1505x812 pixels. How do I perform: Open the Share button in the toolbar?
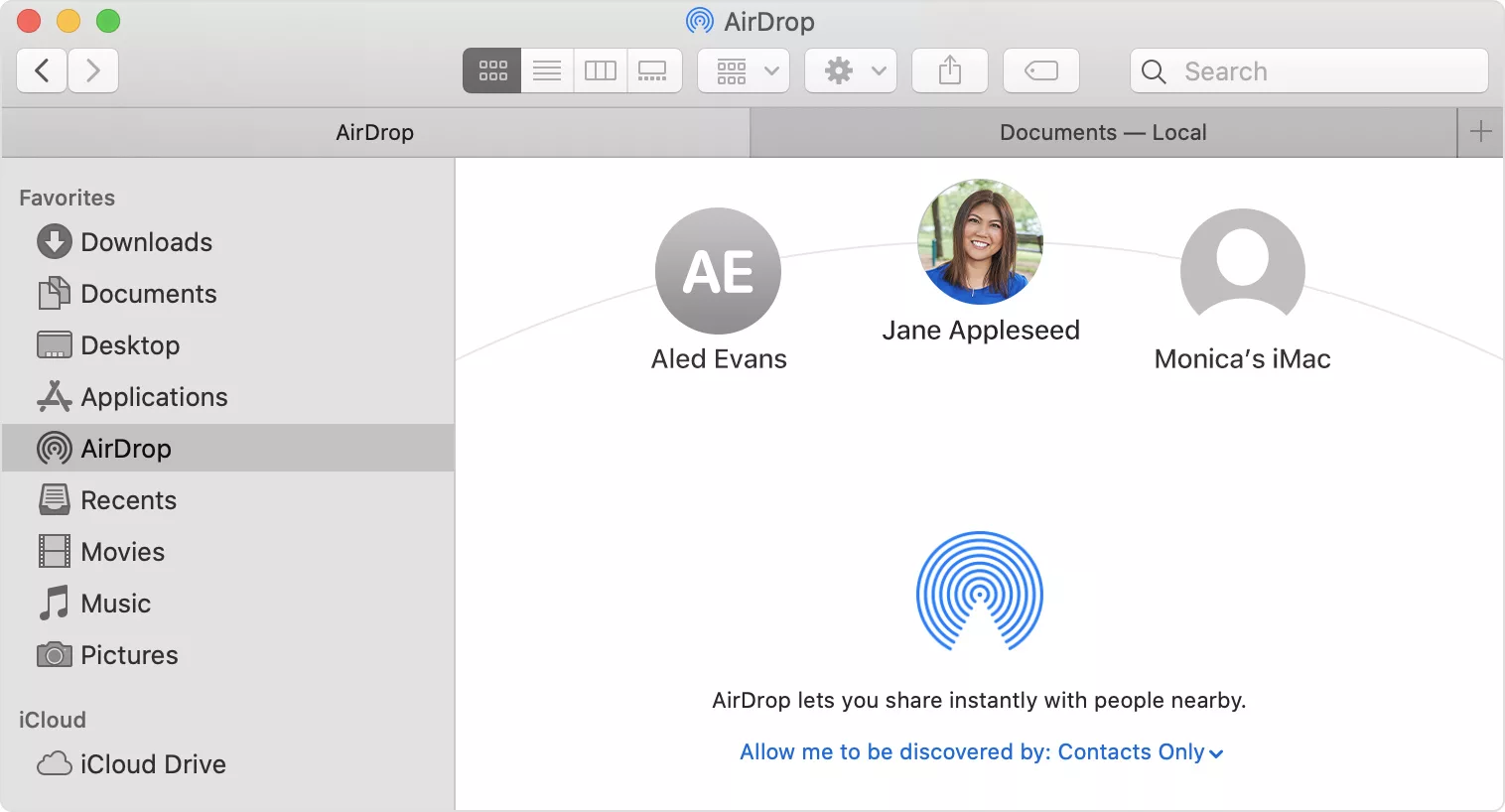[x=949, y=70]
